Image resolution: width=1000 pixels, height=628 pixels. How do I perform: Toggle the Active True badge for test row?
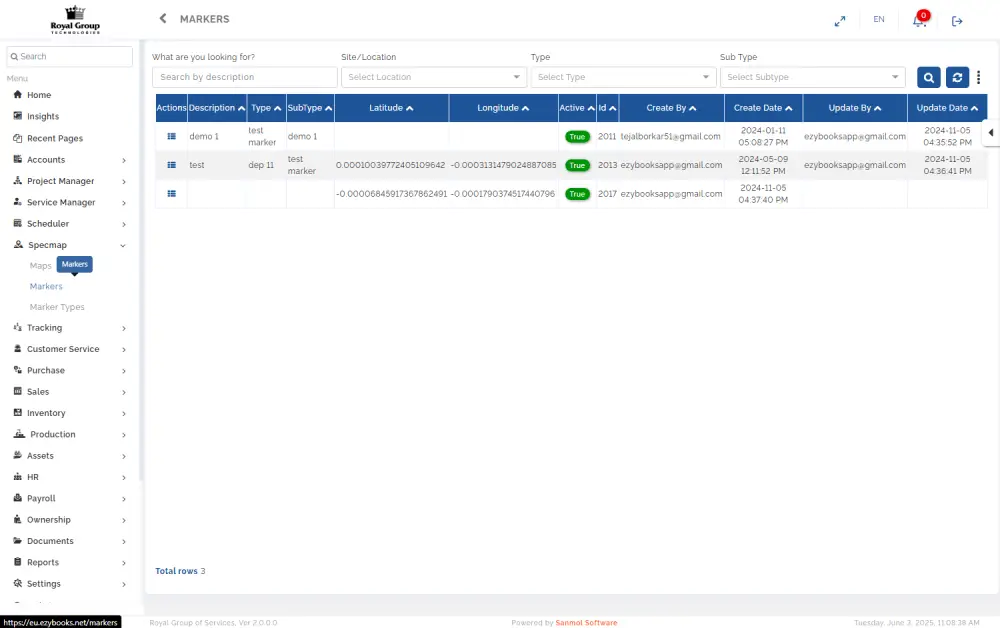point(577,165)
